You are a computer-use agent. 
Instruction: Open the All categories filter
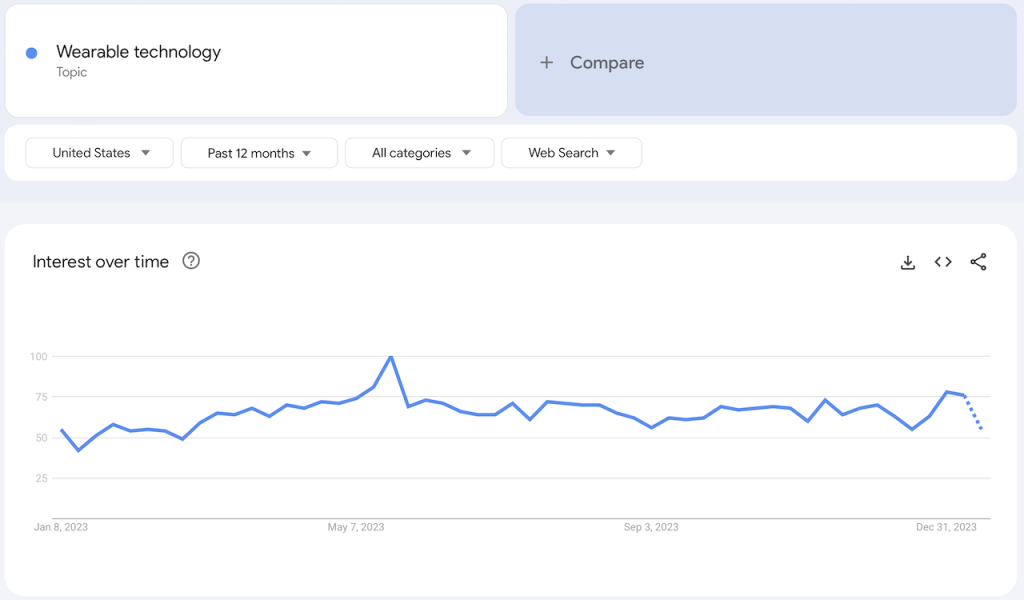pyautogui.click(x=419, y=153)
